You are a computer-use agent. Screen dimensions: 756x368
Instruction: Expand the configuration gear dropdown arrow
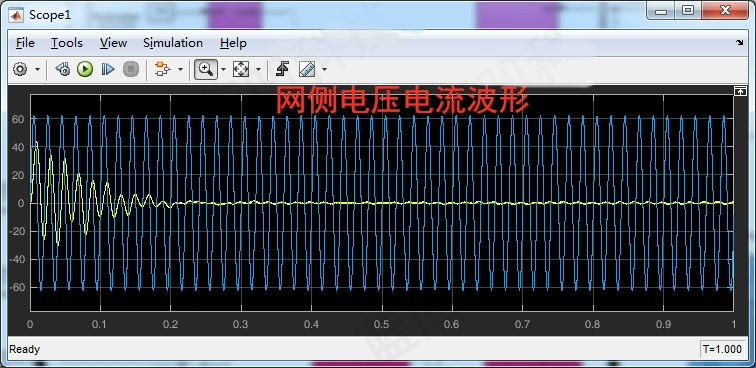click(x=38, y=69)
